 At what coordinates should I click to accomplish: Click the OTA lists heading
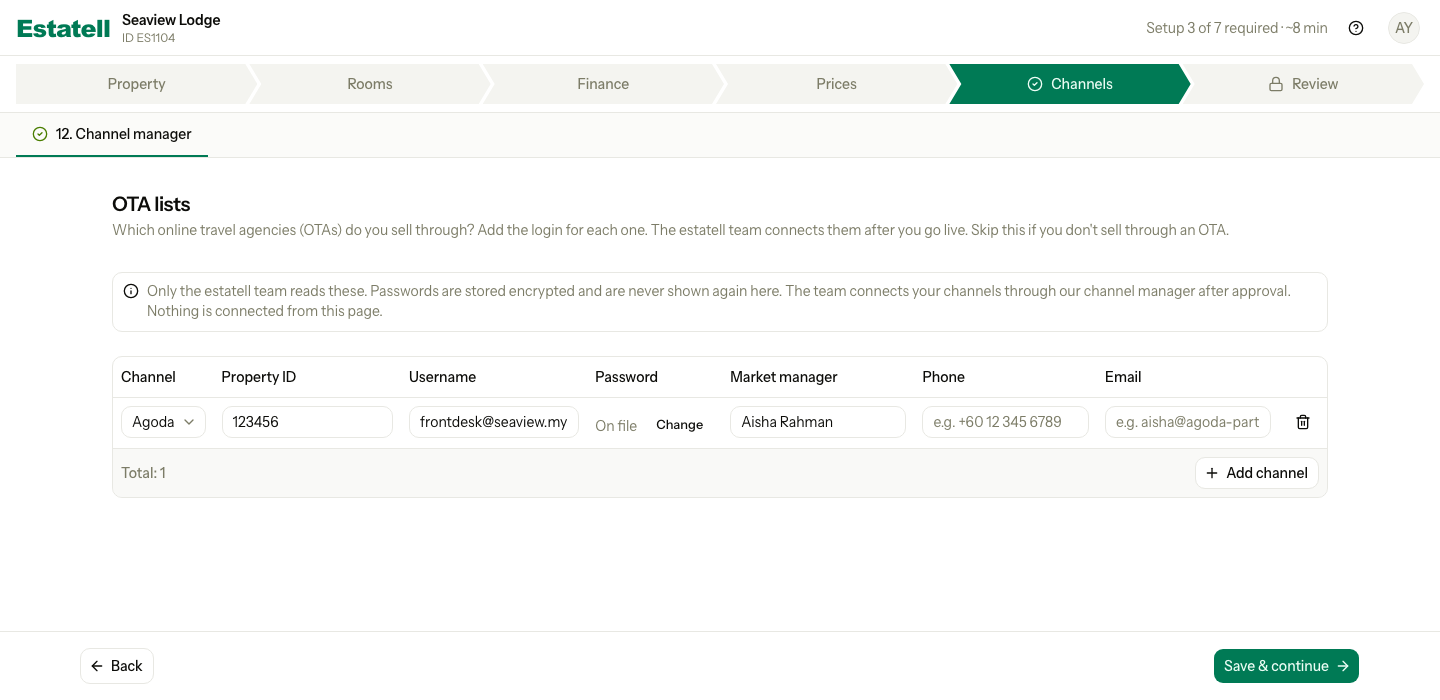151,204
